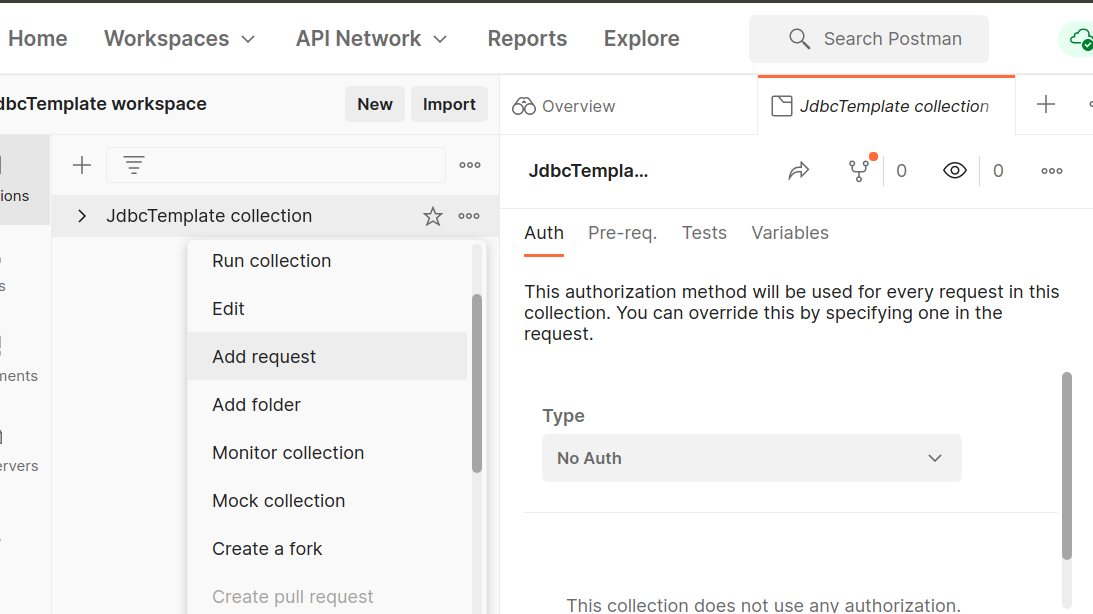The height and width of the screenshot is (614, 1093).
Task: Open the API Network dropdown
Action: [x=372, y=39]
